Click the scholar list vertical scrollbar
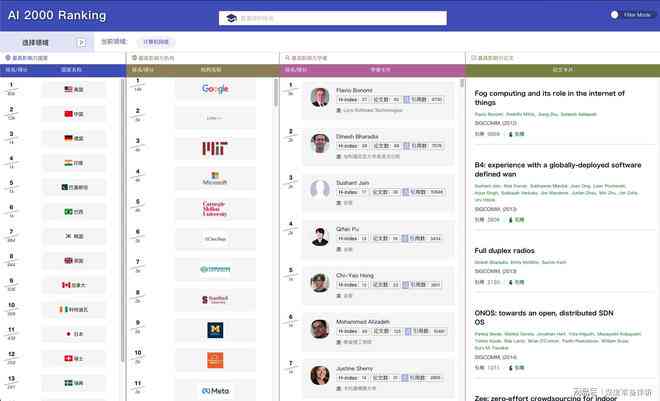The image size is (660, 401). tap(462, 83)
